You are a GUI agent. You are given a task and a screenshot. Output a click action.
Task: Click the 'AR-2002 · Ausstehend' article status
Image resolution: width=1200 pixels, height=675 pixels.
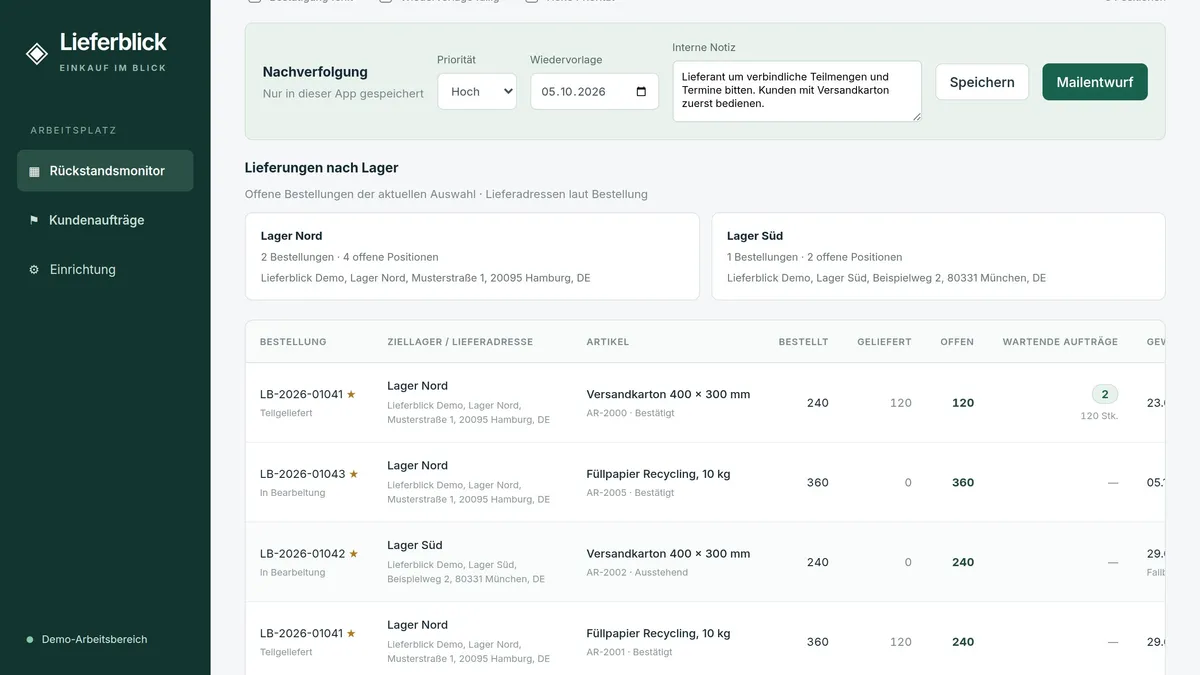[637, 573]
